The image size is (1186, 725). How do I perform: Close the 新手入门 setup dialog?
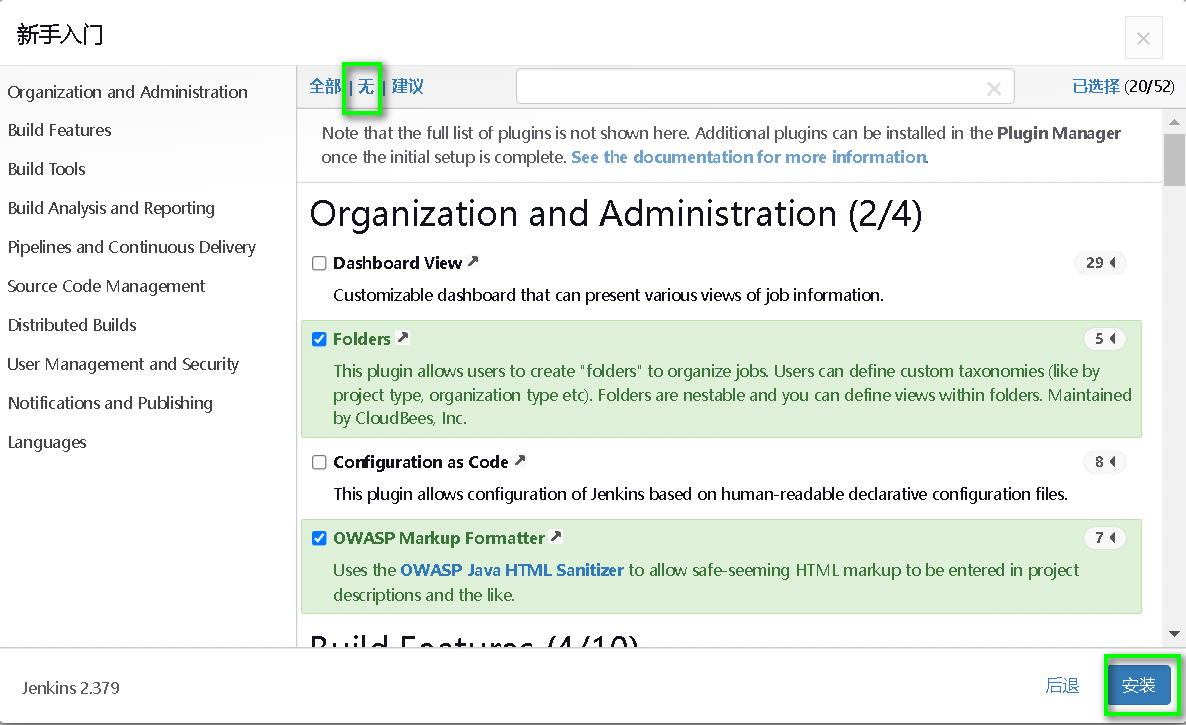[x=1143, y=38]
